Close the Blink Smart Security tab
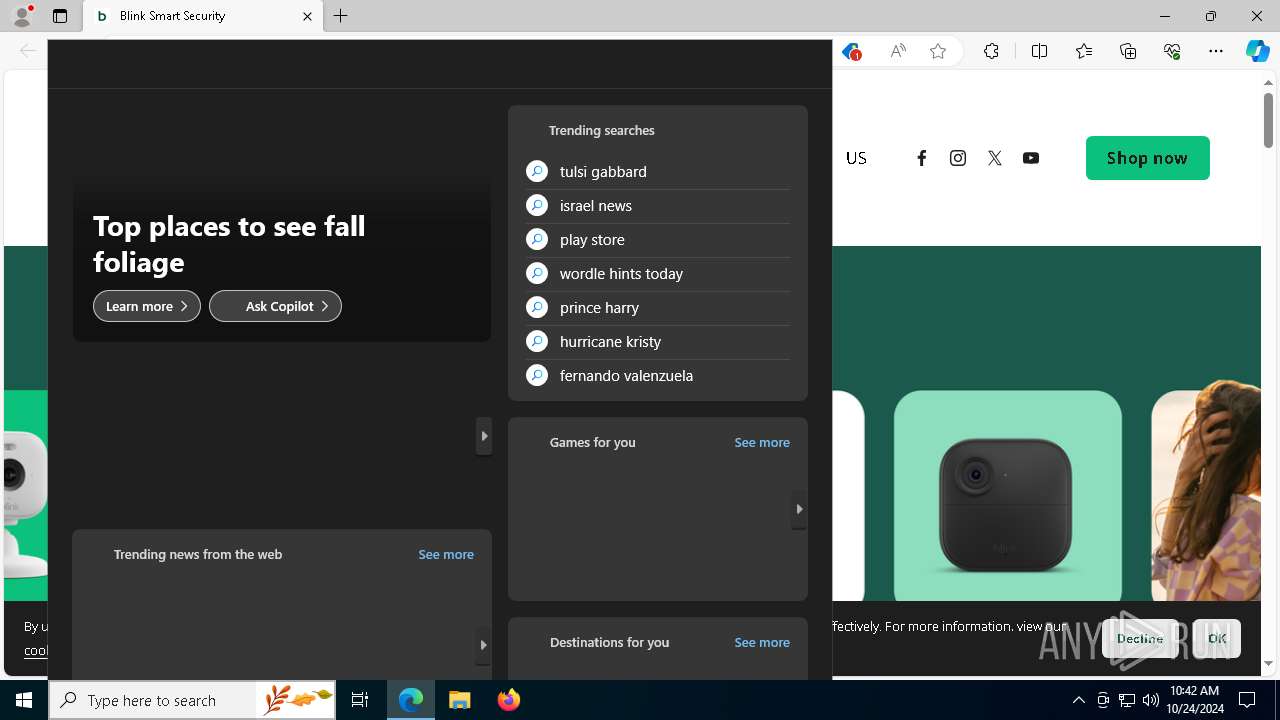 coord(307,16)
